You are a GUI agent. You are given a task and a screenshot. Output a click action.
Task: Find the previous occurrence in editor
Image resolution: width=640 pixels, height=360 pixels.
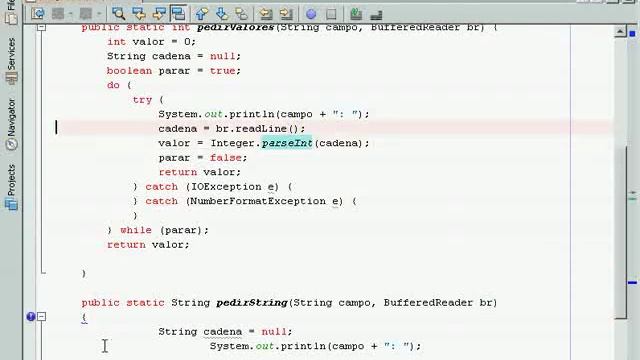139,14
